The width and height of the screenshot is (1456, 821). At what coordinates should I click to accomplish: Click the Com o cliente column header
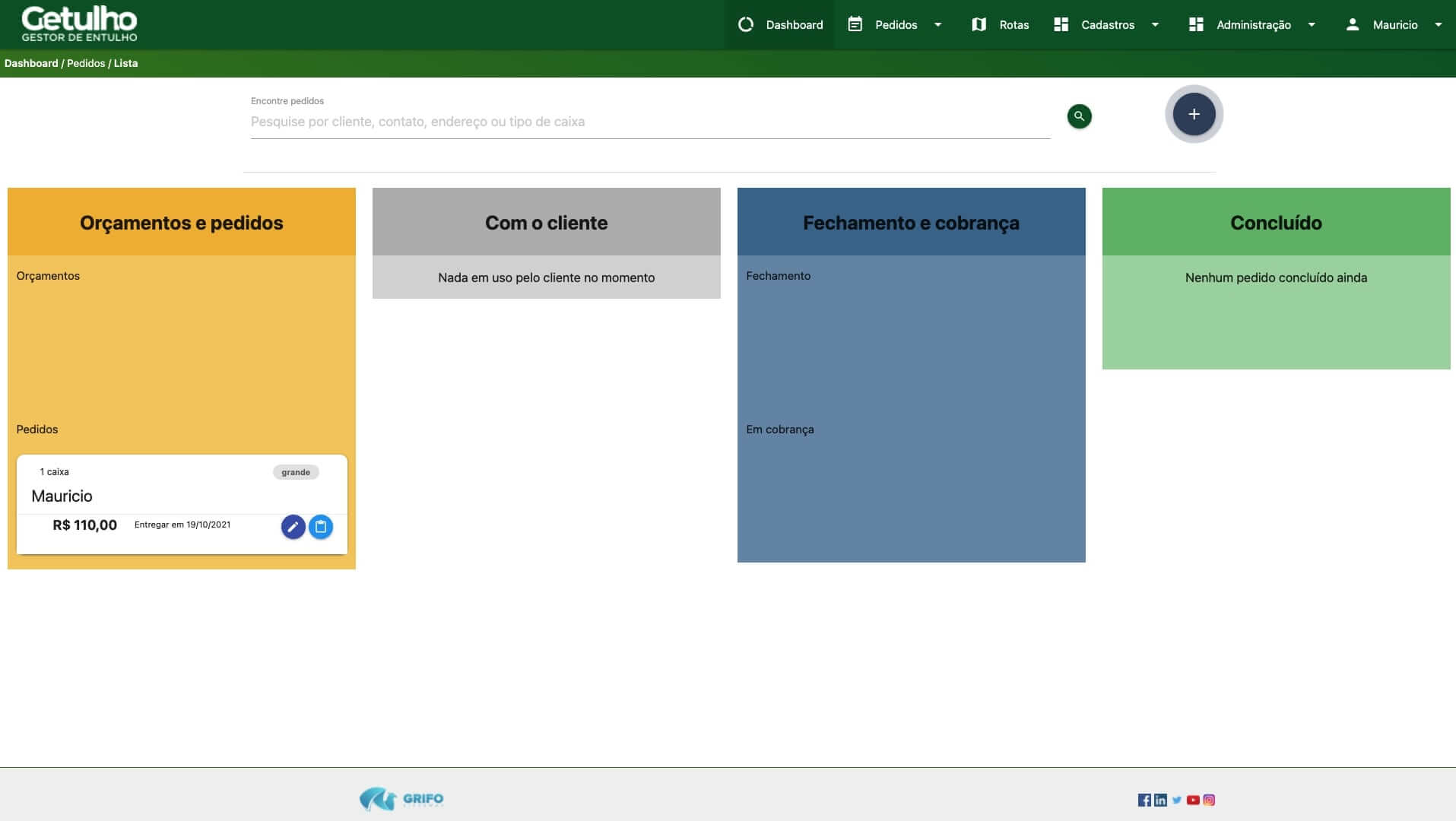(546, 222)
